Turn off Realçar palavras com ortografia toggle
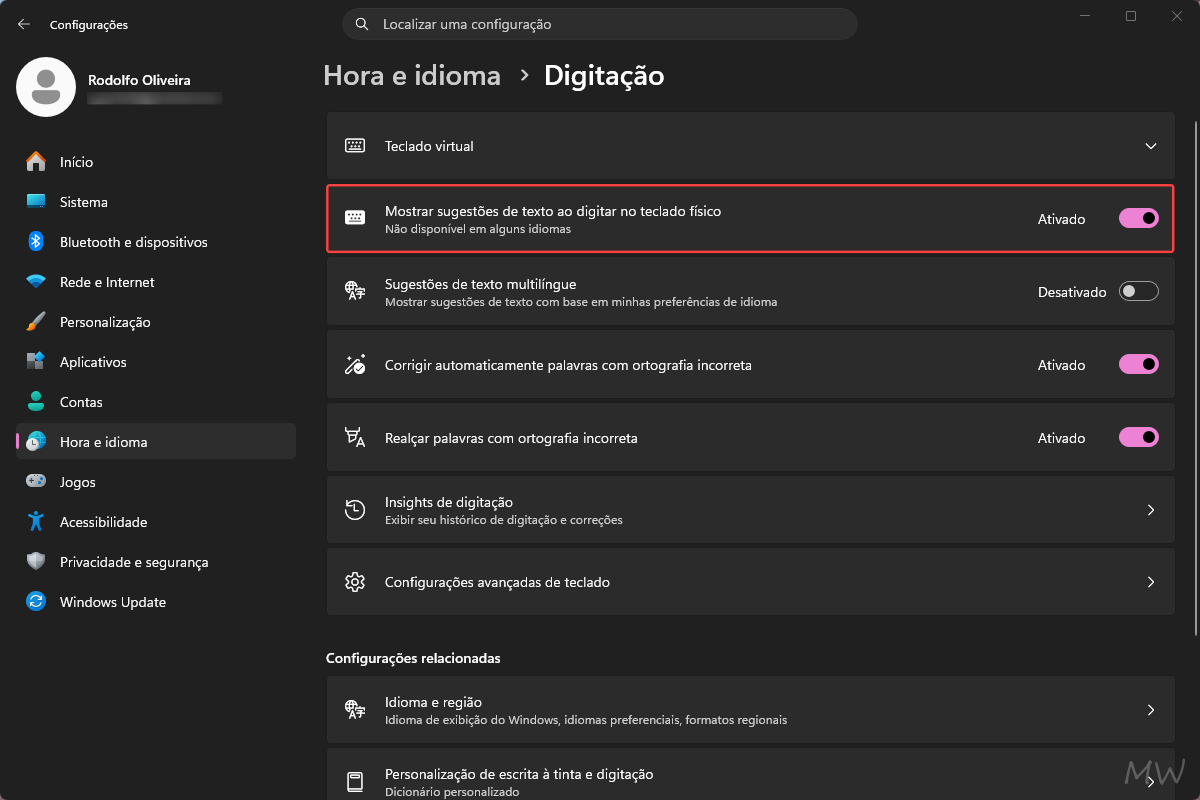The image size is (1200, 800). 1138,438
